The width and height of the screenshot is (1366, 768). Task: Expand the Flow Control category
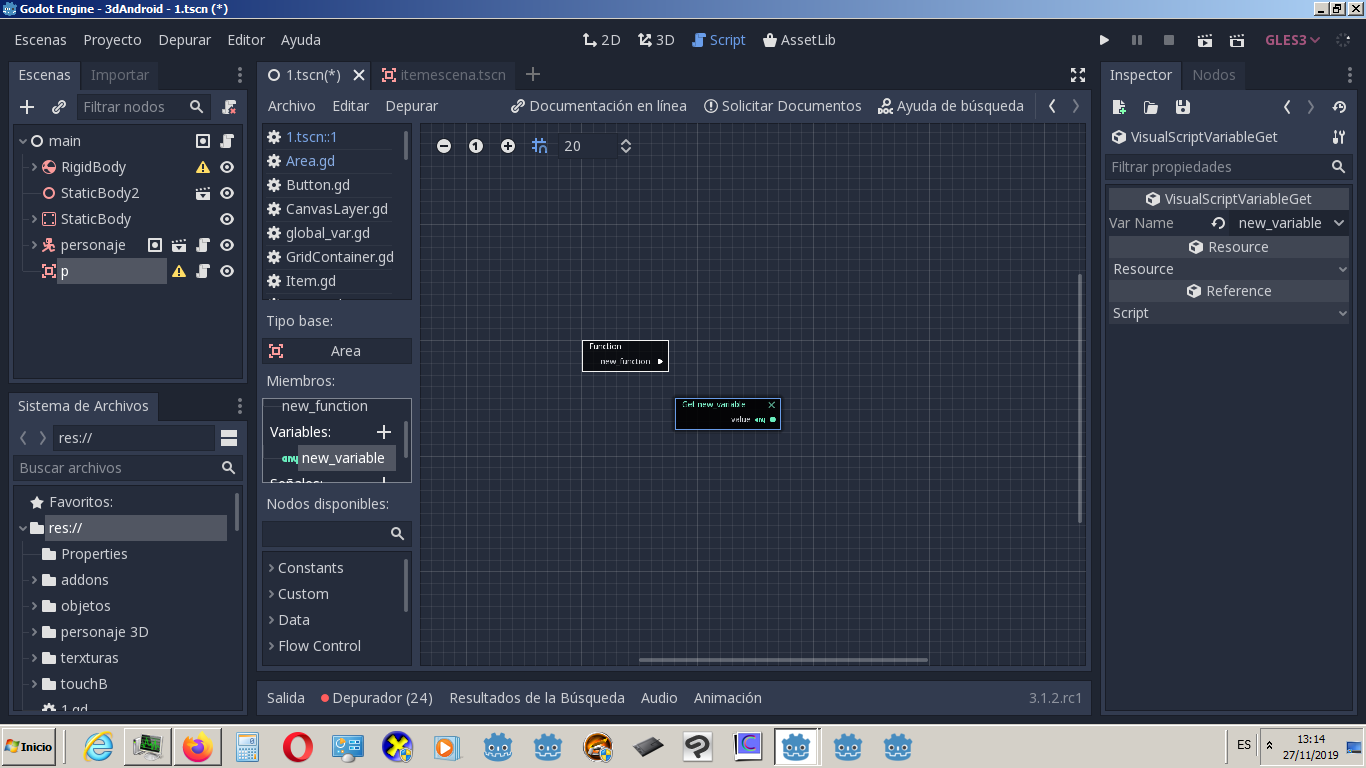(x=271, y=646)
